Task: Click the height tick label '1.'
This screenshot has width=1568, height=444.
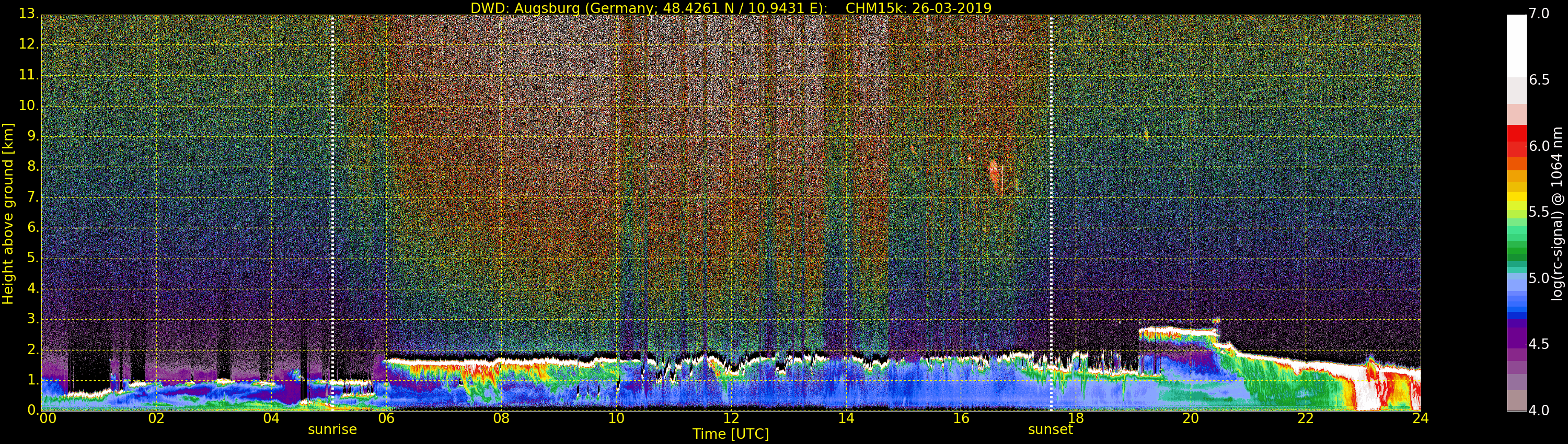Action: pos(33,380)
